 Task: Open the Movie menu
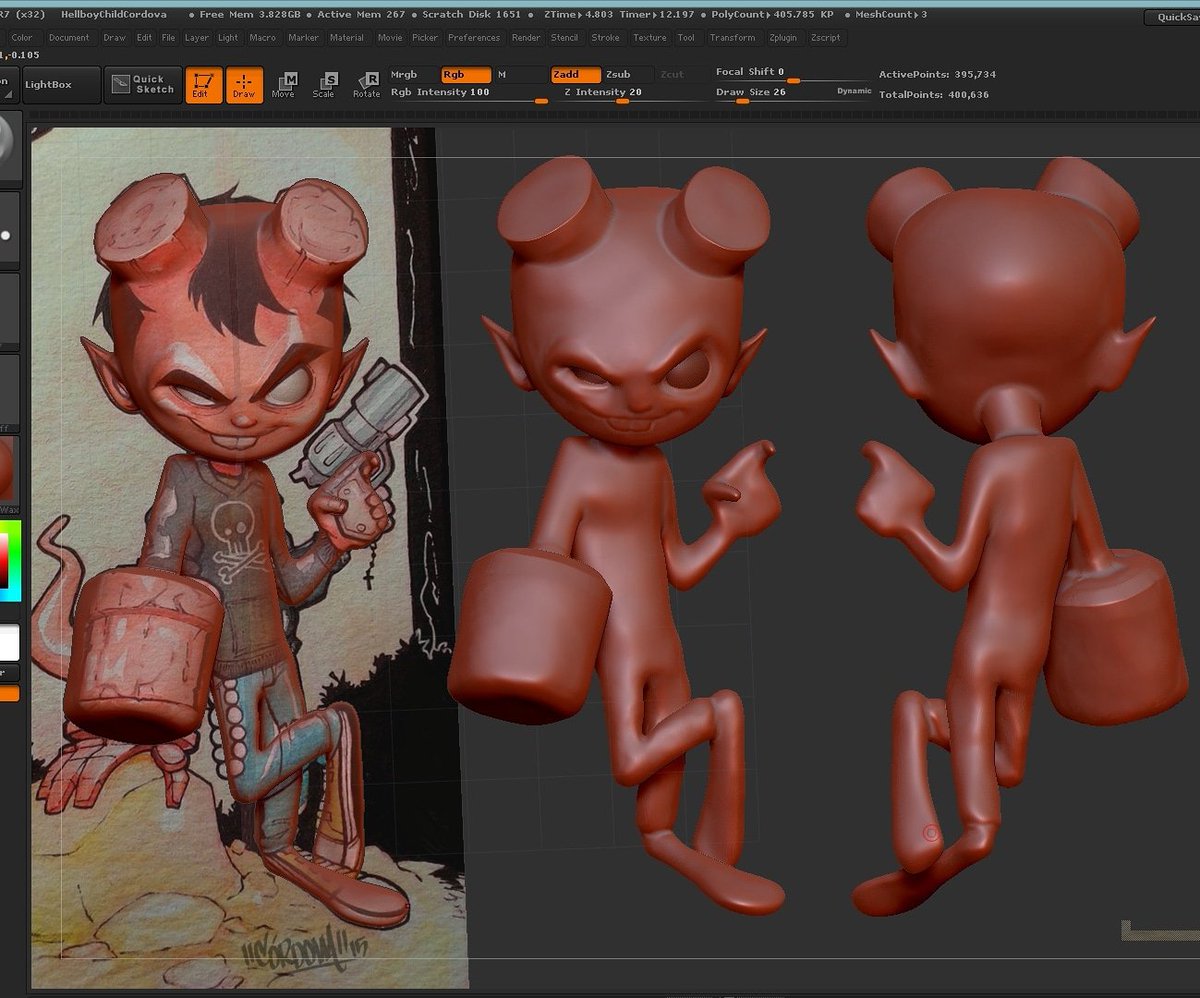click(390, 38)
